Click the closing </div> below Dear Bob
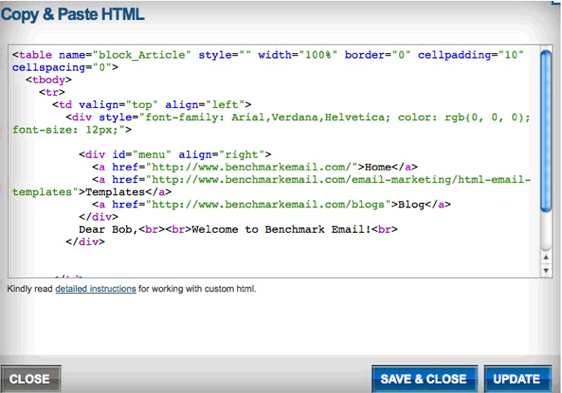This screenshot has height=393, width=562. pos(85,242)
